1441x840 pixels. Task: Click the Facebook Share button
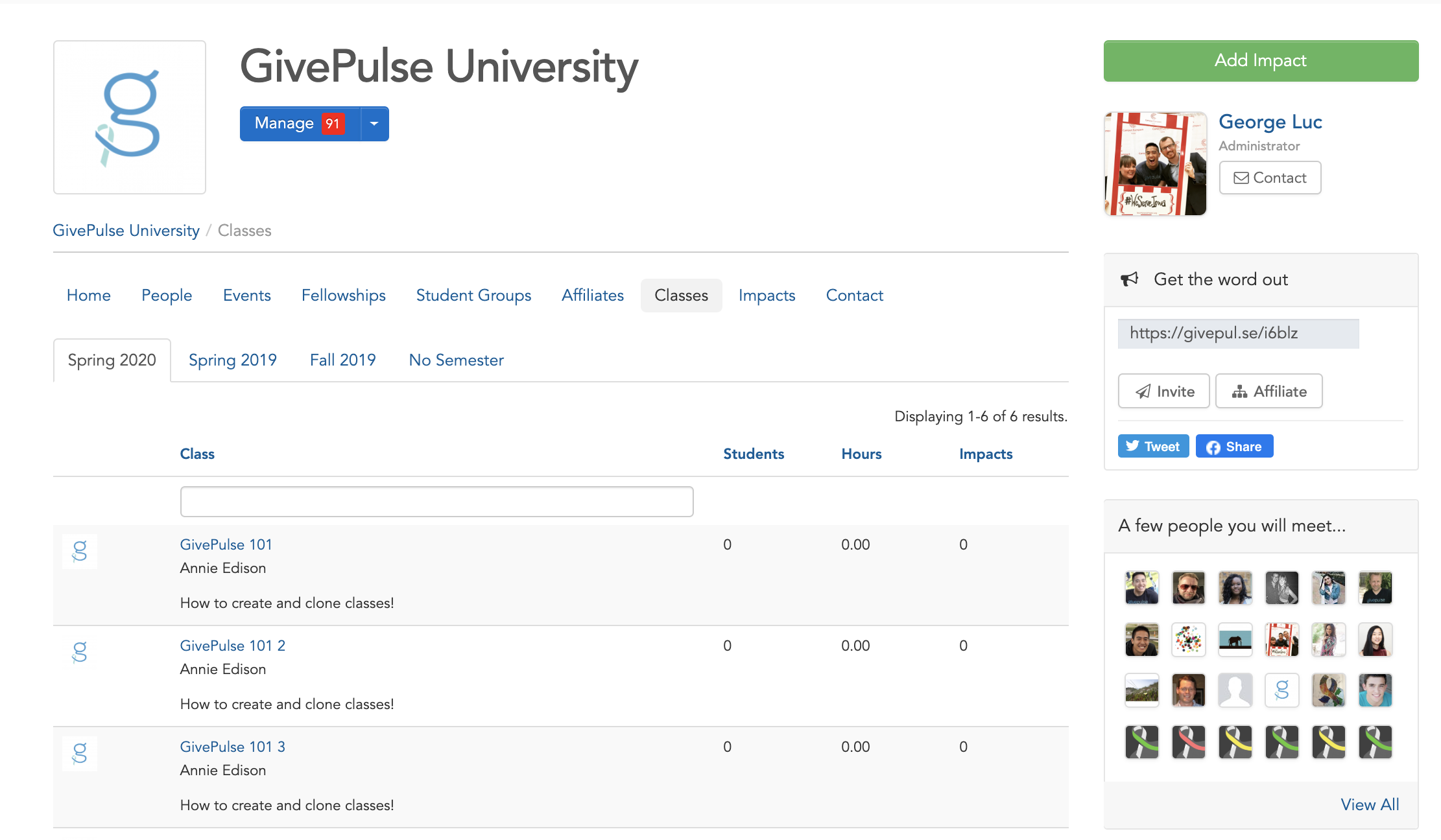click(1234, 447)
